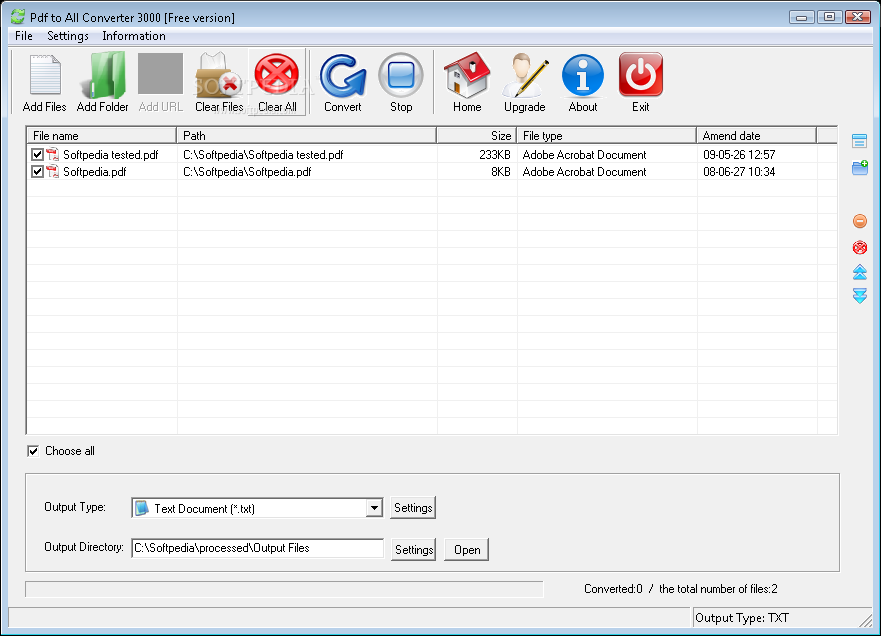Click the Settings button next to Output Type

pos(413,508)
